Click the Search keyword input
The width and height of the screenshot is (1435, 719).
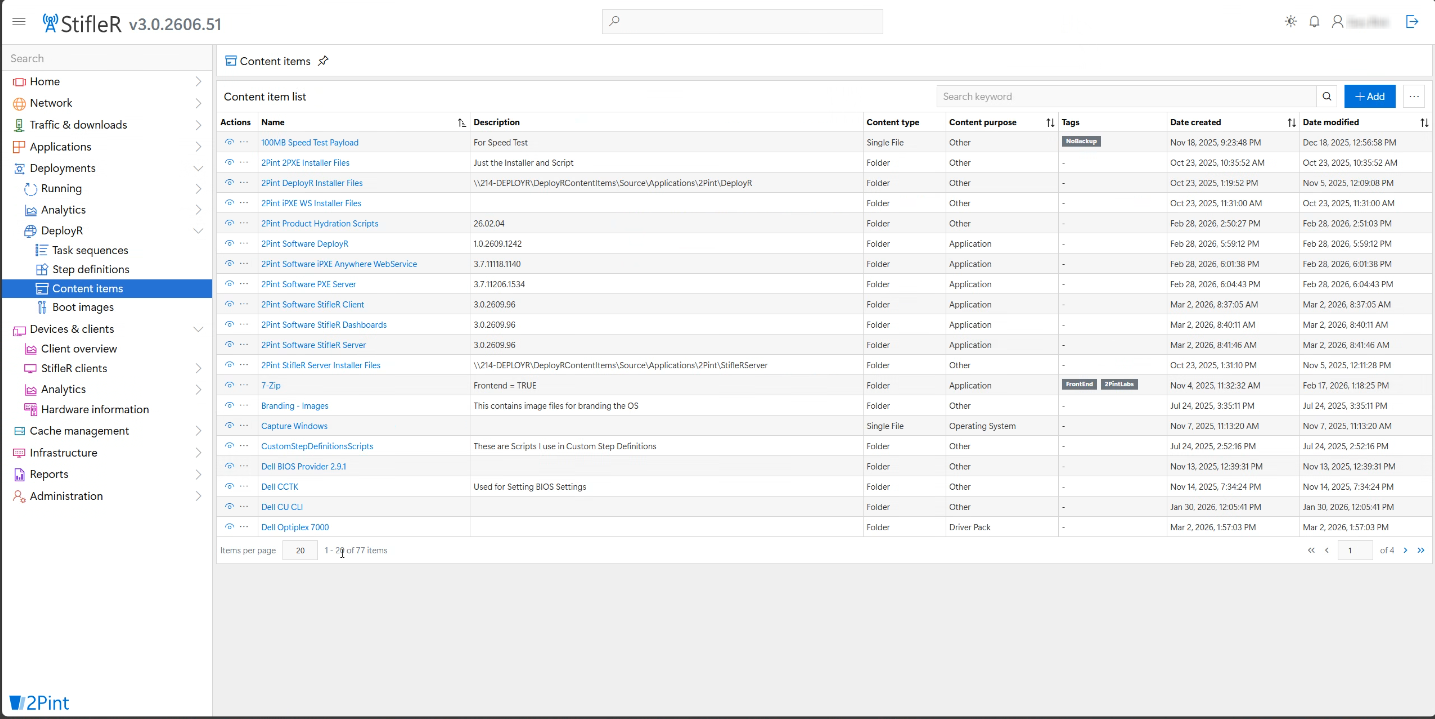[x=1127, y=97]
